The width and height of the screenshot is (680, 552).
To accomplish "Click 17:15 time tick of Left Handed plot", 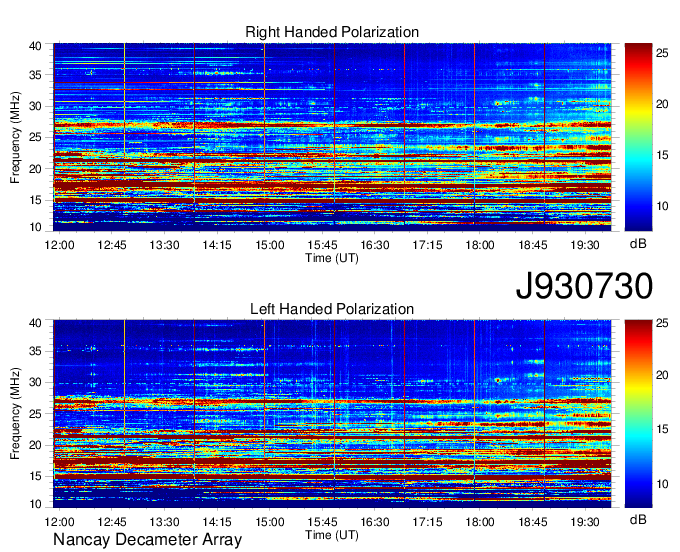I will pos(427,522).
